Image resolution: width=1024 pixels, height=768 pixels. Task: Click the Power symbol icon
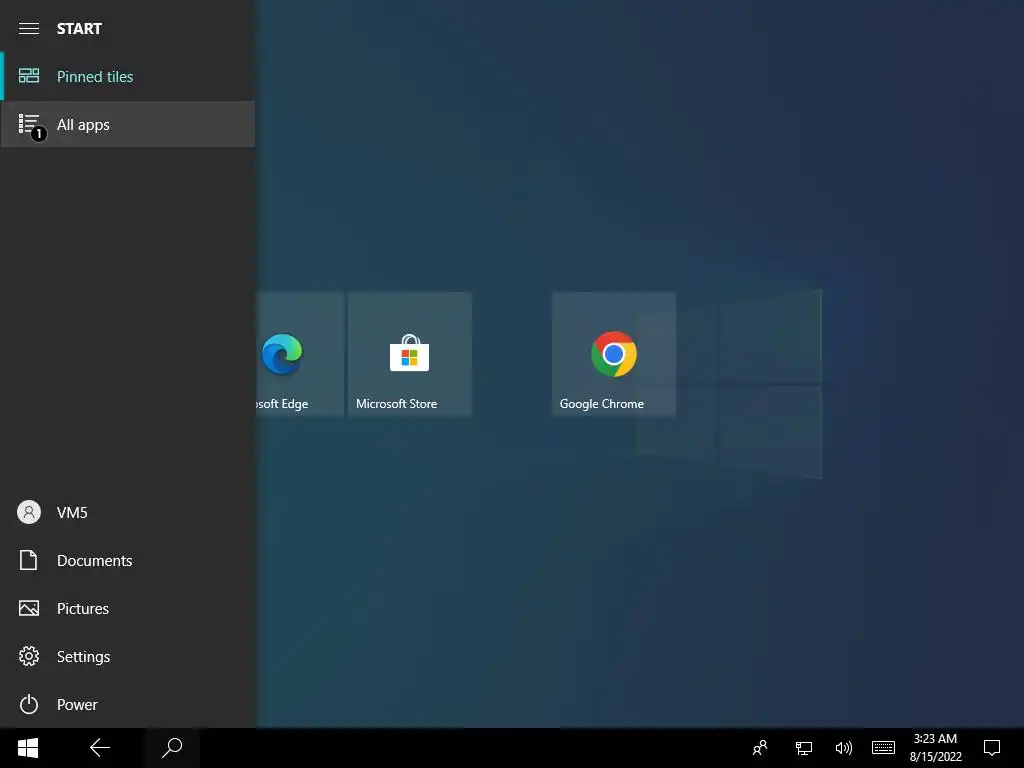29,704
